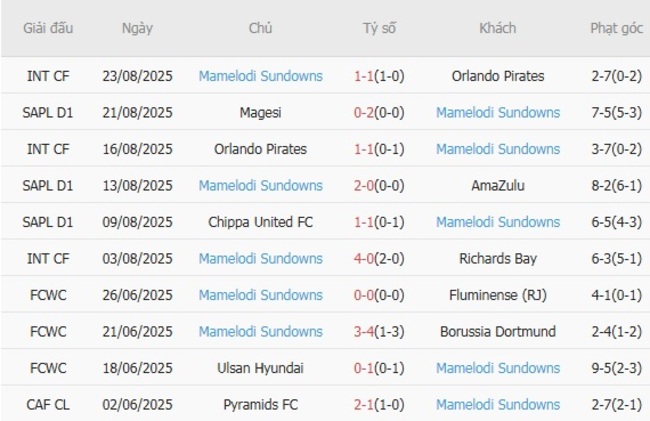Open Orlando Pirates in the 23/08/2025 row
Screen dimensions: 650x421
tap(497, 76)
